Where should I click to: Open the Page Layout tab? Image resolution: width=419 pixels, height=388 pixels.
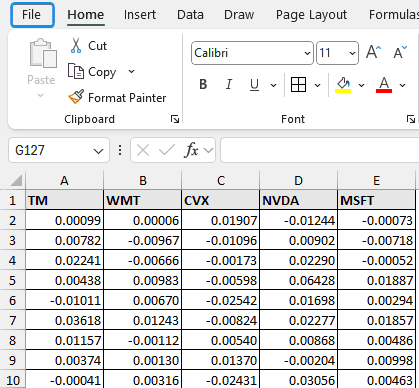(311, 15)
